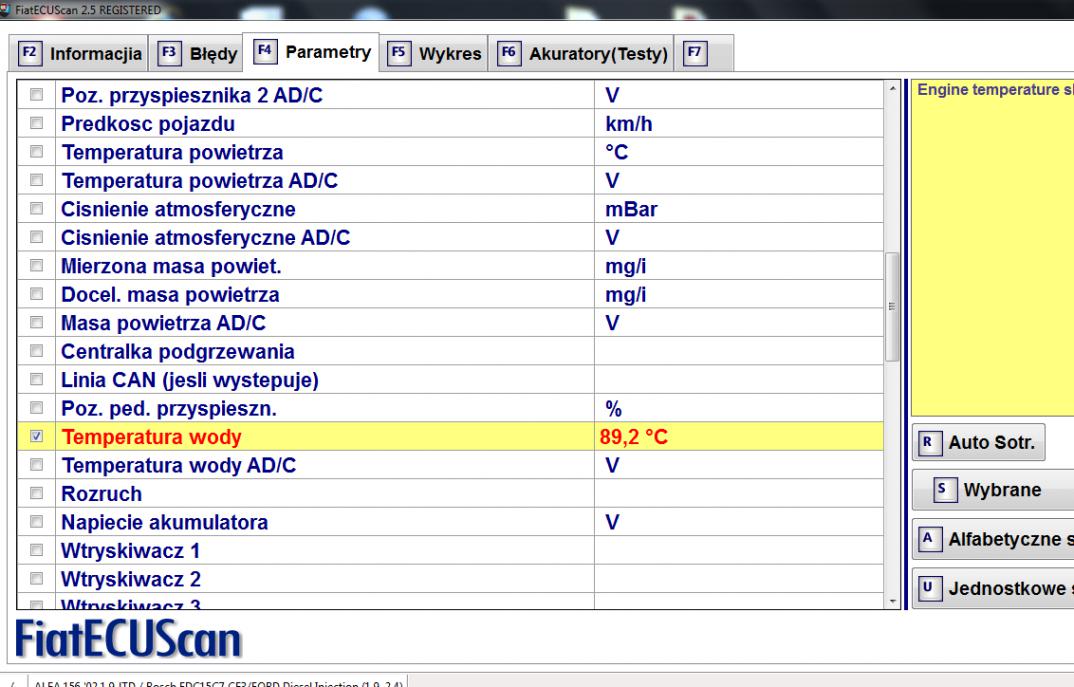Uncheck the Temperatura wody checkbox
This screenshot has height=687, width=1074.
click(36, 436)
